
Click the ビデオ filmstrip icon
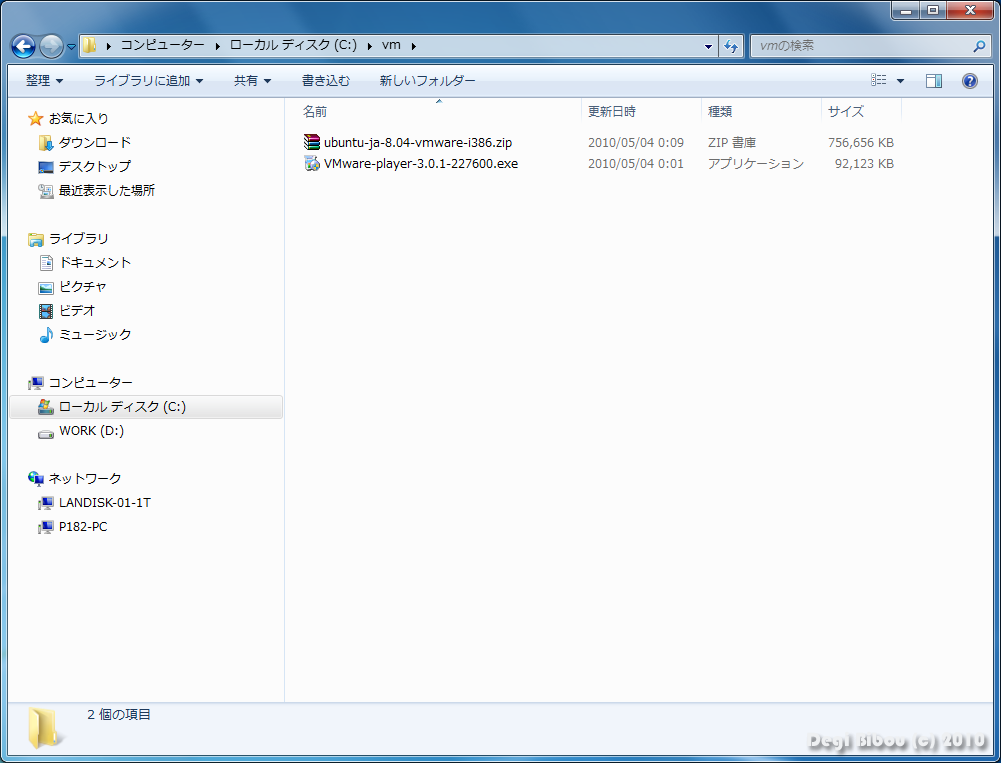click(x=45, y=311)
